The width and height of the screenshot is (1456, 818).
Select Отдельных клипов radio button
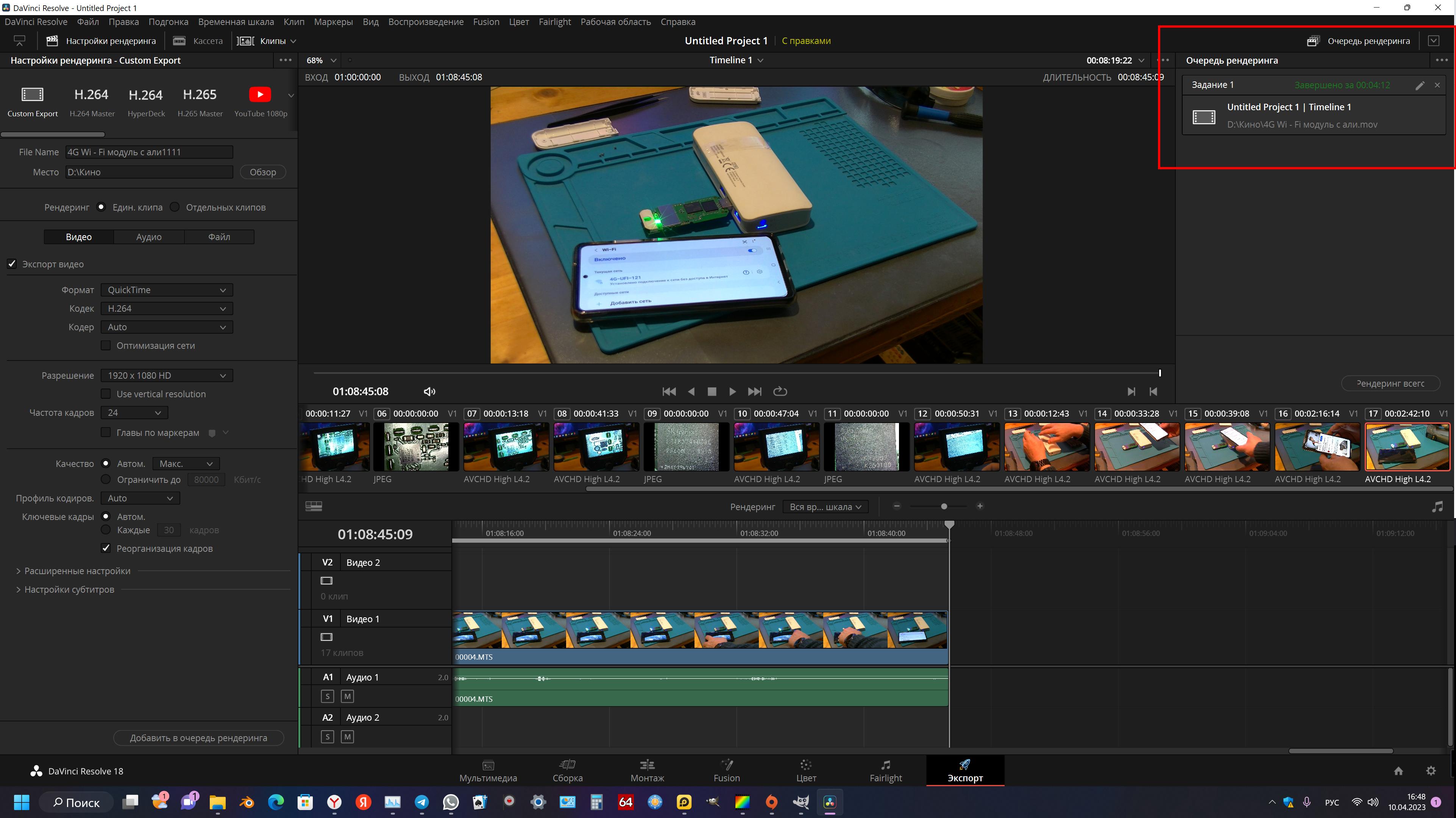[x=175, y=207]
